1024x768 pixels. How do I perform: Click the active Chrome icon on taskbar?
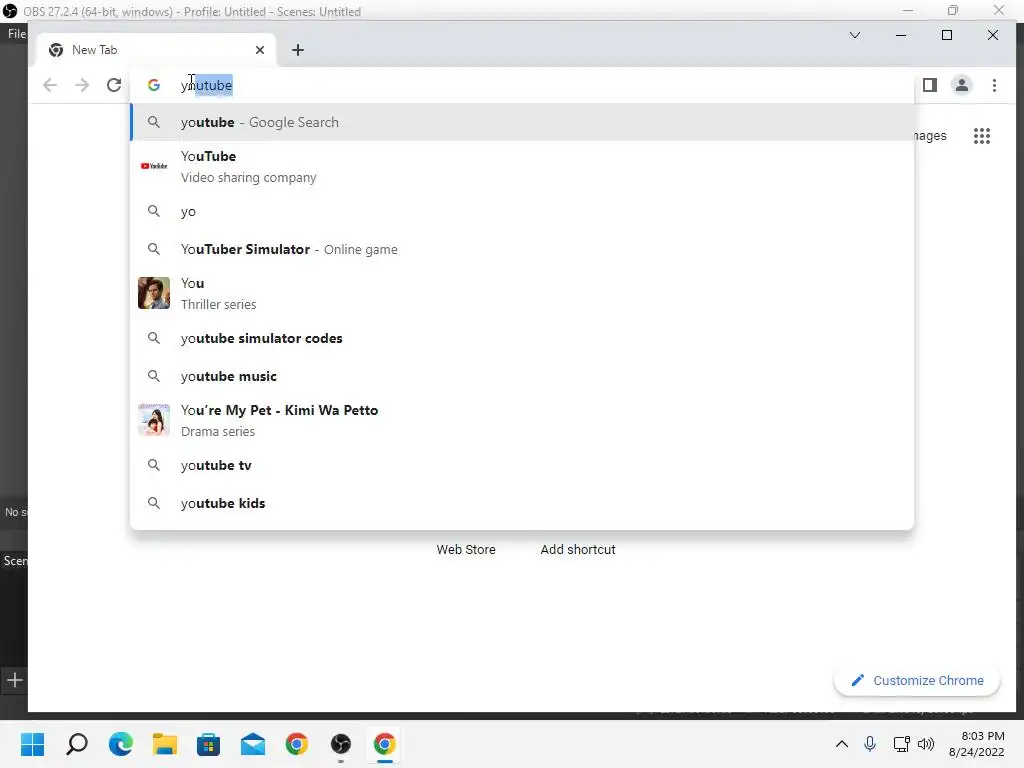385,744
